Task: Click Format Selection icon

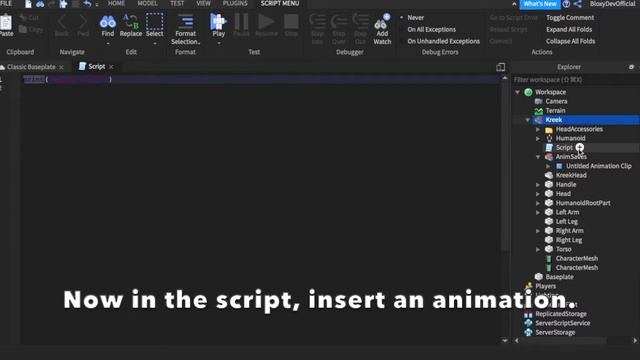Action: click(x=185, y=22)
